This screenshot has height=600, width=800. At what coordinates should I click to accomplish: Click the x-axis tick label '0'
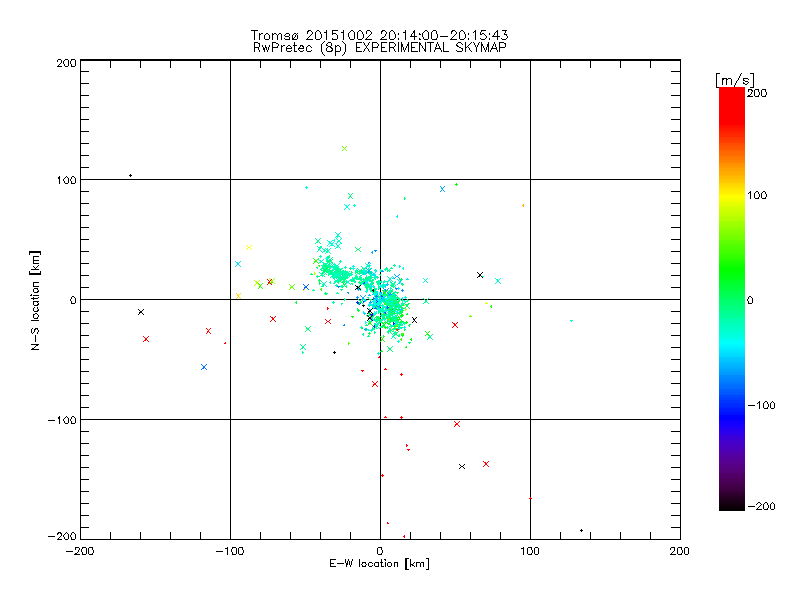coord(380,551)
